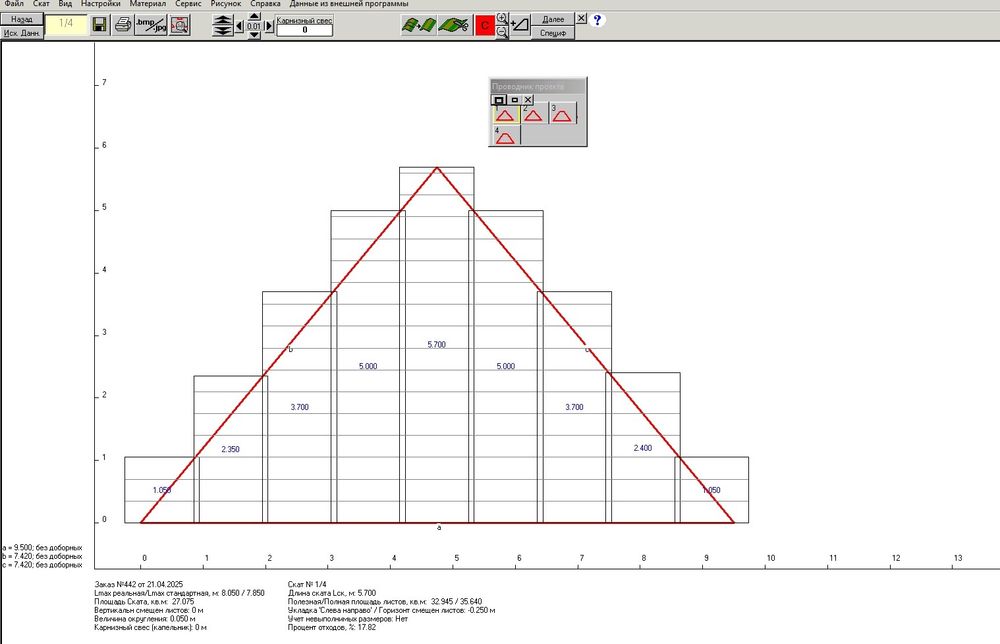
Task: Click the floppy disk save icon
Action: coord(99,25)
